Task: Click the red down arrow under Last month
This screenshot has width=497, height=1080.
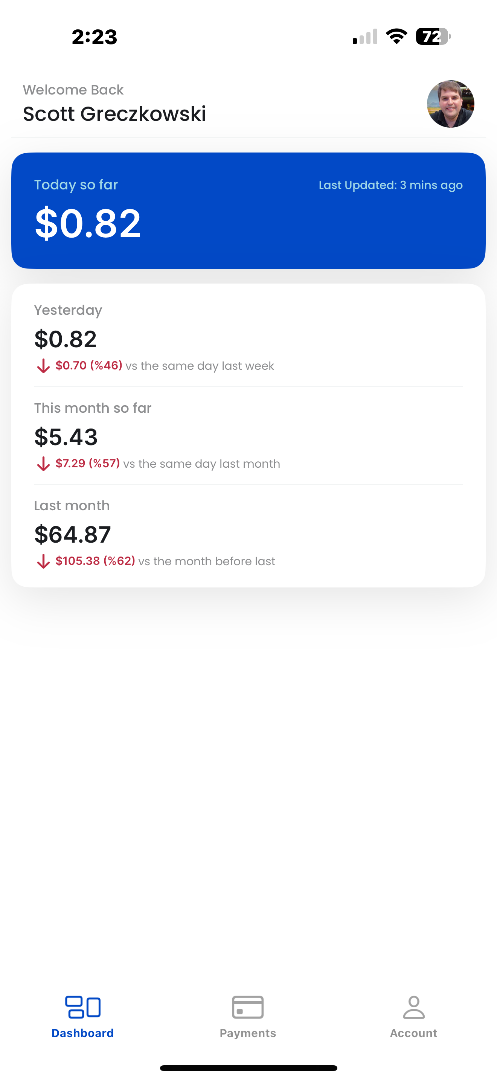Action: pos(43,561)
